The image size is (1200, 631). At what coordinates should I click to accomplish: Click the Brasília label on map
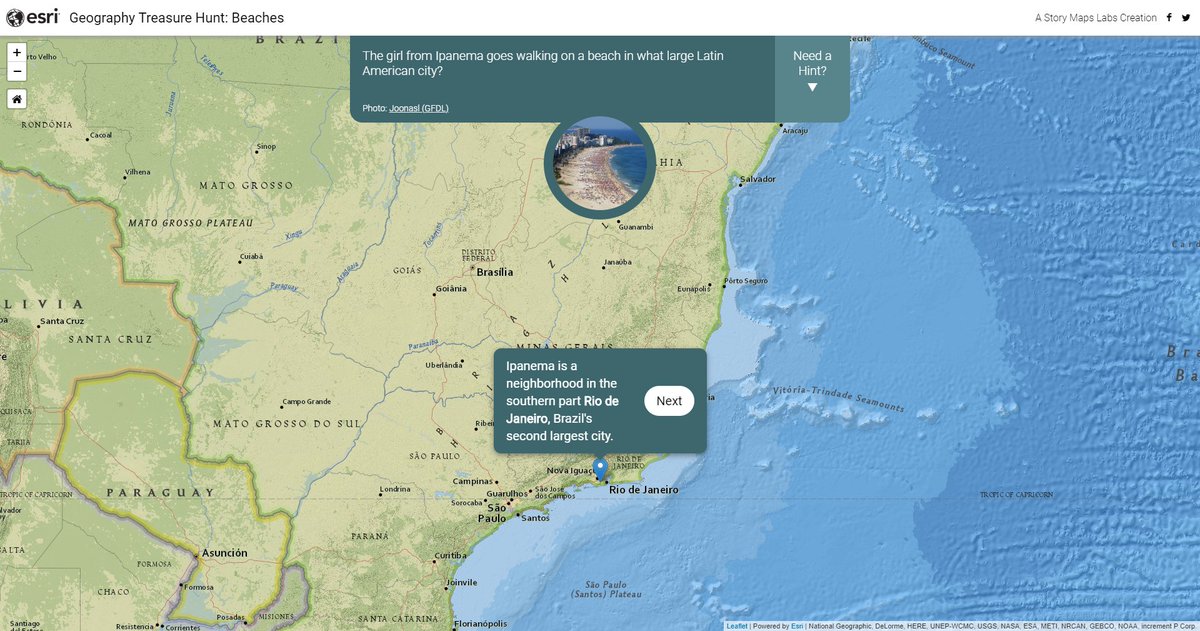pos(494,272)
